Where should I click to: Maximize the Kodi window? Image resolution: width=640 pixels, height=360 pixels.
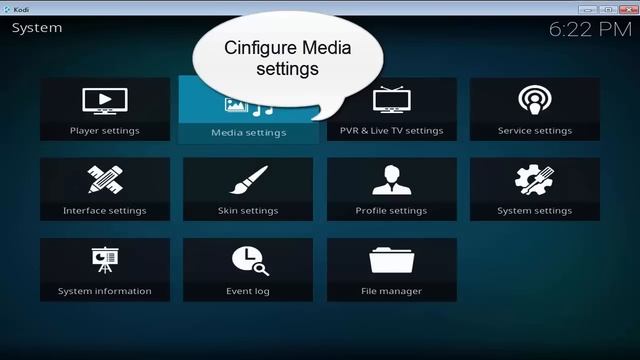coord(608,9)
